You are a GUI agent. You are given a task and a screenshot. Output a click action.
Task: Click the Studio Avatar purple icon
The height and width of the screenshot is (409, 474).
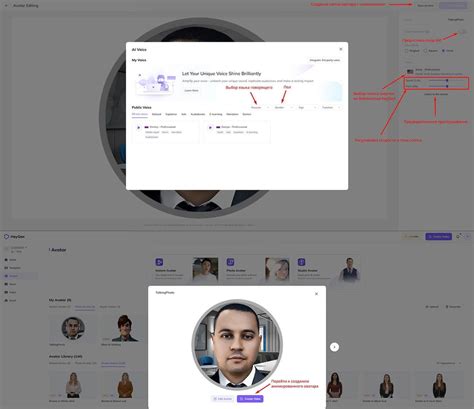(301, 262)
